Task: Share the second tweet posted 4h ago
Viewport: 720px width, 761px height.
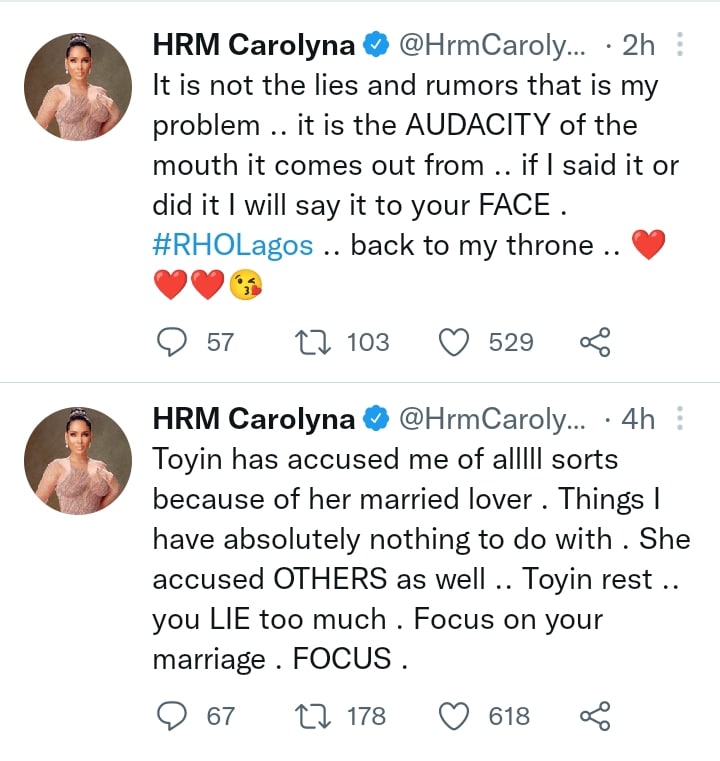Action: [x=594, y=715]
